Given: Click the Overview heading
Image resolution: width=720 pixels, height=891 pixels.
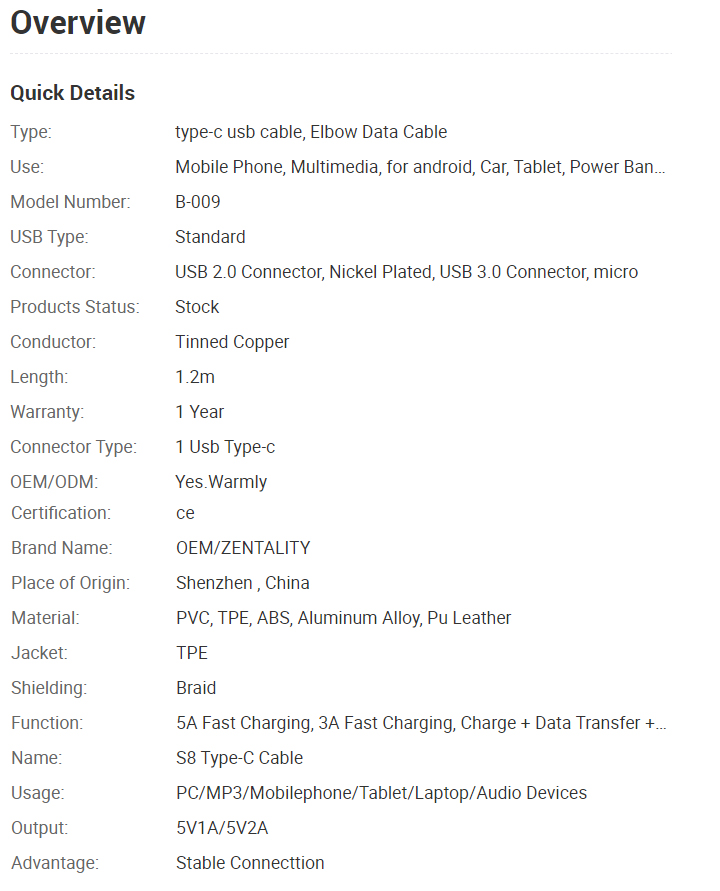Looking at the screenshot, I should click(78, 23).
